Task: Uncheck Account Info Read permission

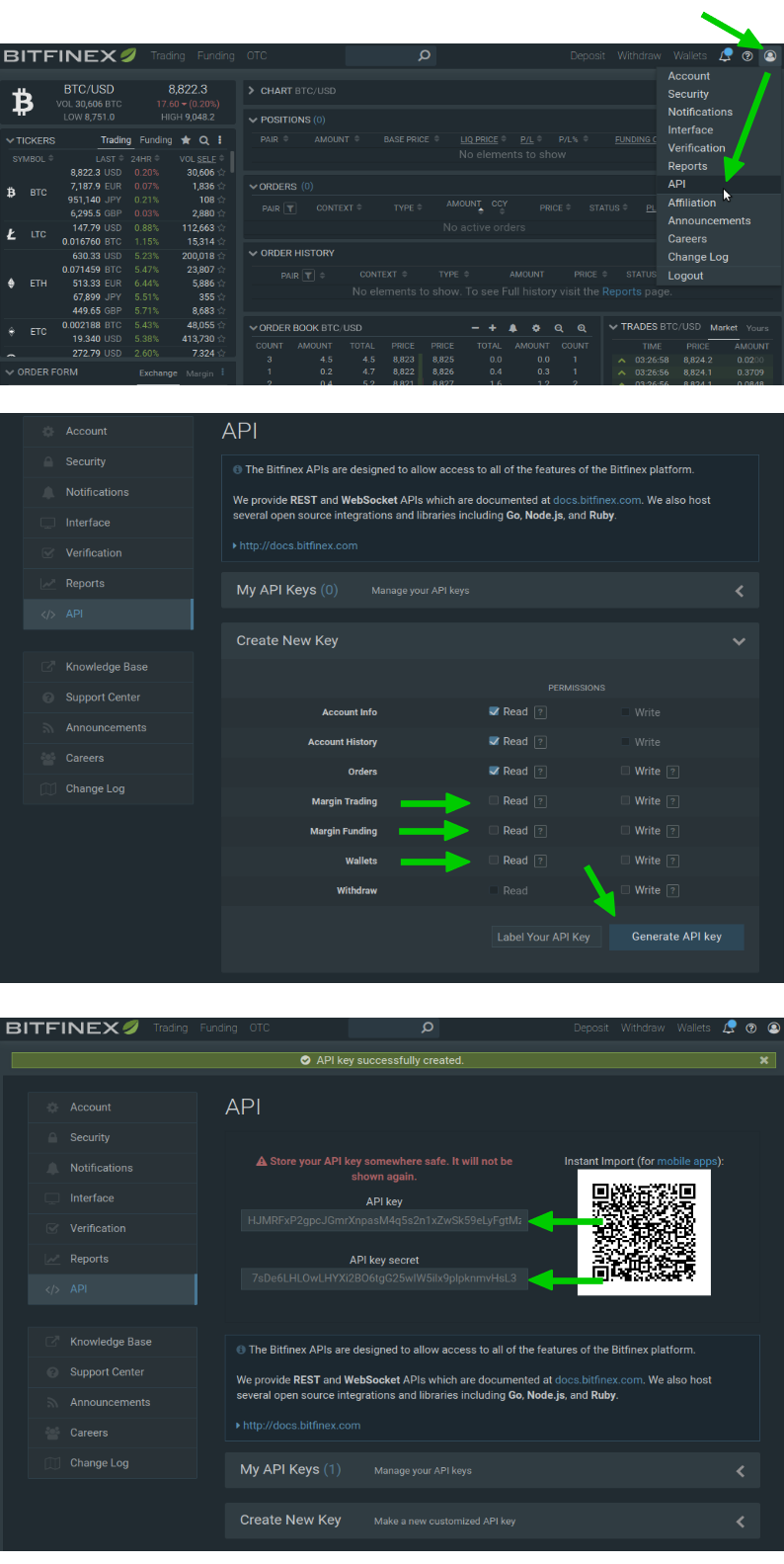Action: point(494,711)
